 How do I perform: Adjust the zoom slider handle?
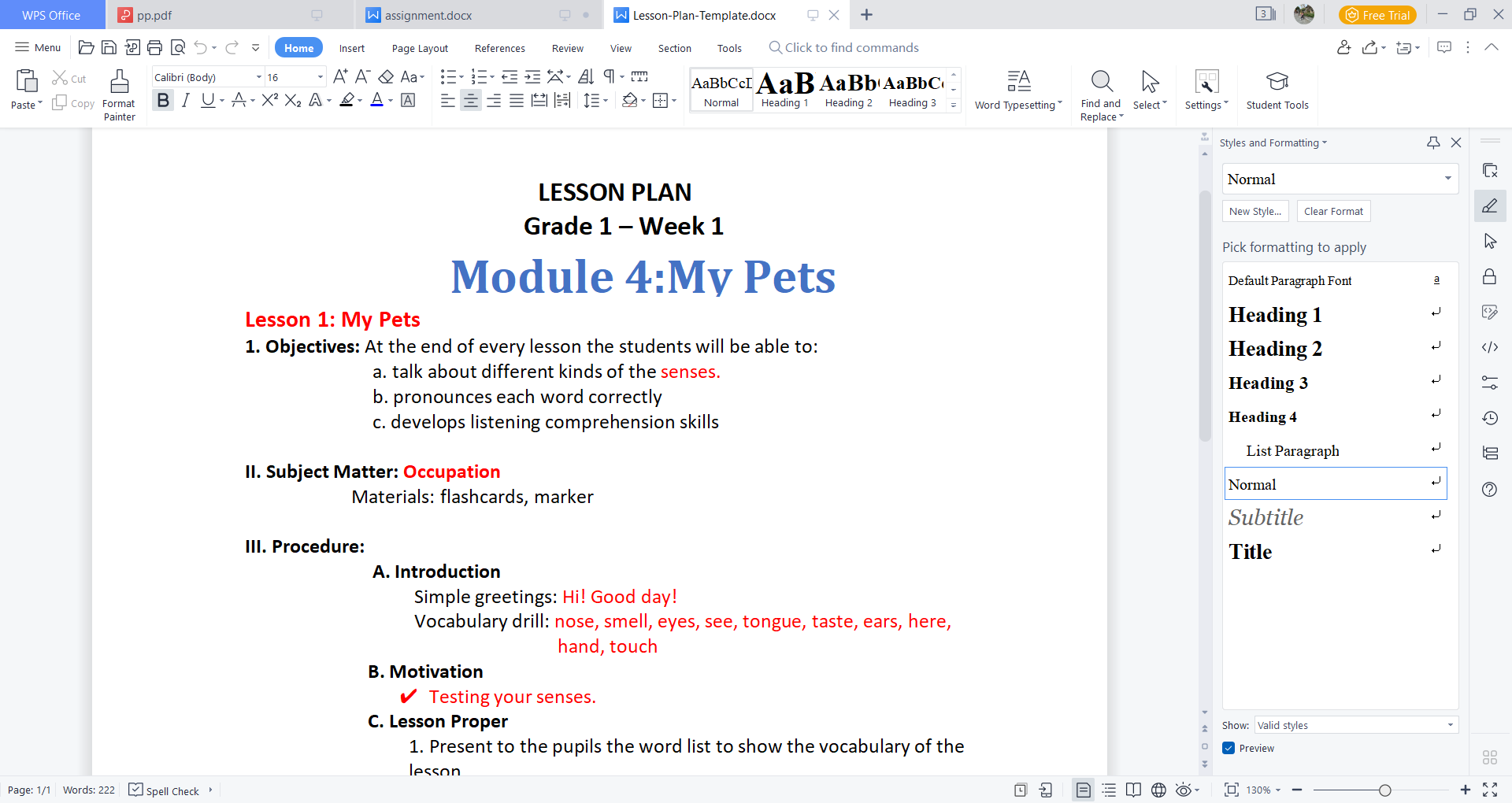[1384, 790]
